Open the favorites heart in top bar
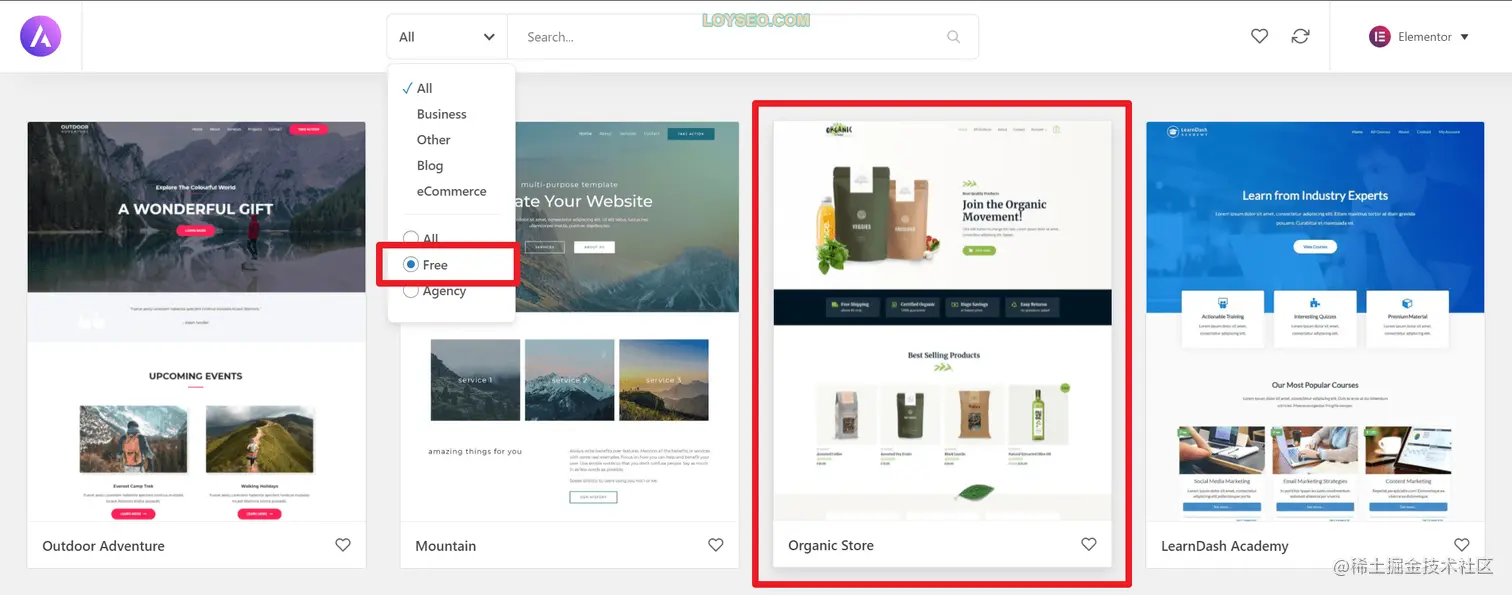Screen dimensions: 1512x595 pyautogui.click(x=1260, y=36)
